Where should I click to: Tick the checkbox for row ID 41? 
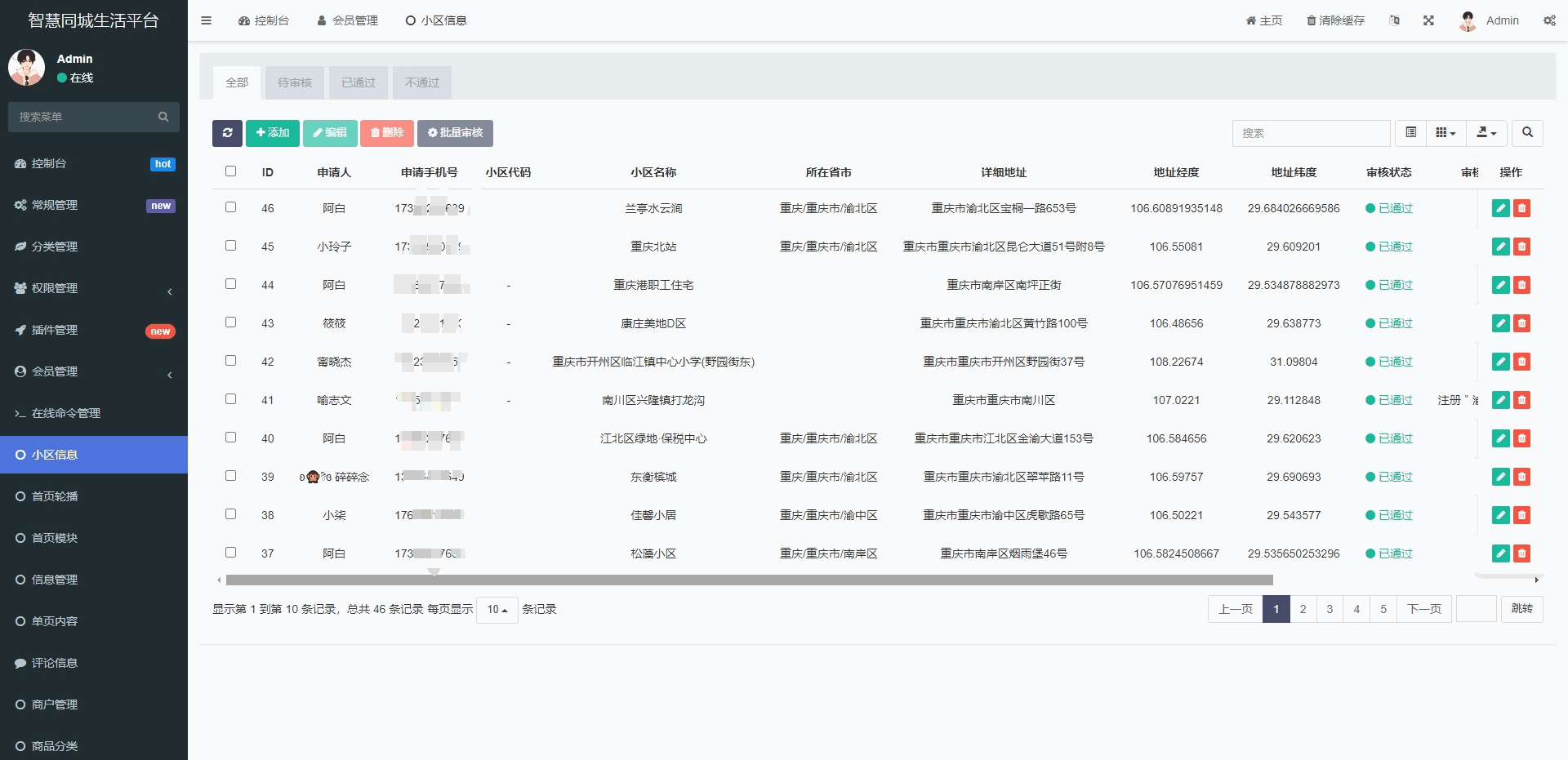pyautogui.click(x=230, y=399)
